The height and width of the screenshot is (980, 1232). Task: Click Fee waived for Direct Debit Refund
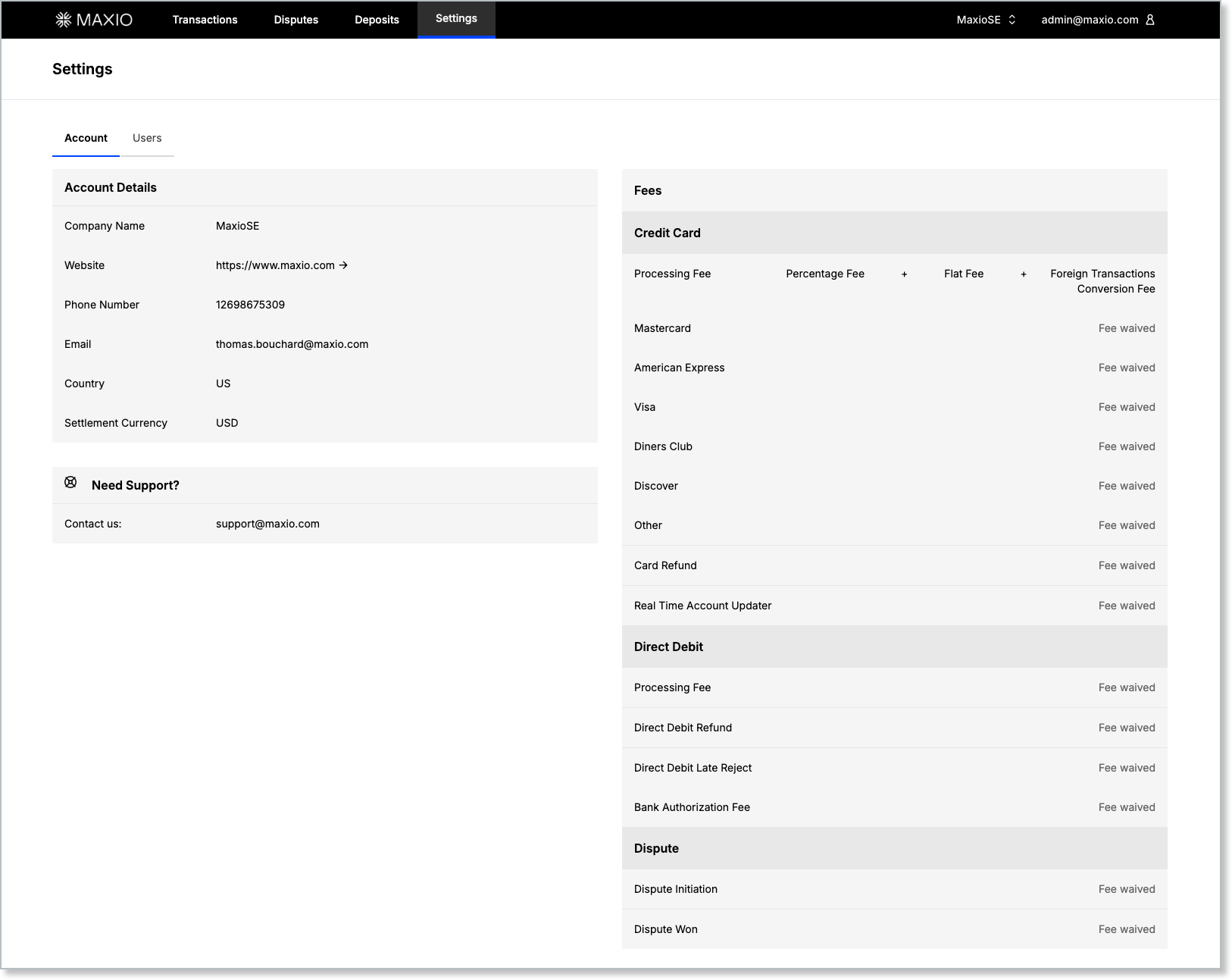point(1127,728)
